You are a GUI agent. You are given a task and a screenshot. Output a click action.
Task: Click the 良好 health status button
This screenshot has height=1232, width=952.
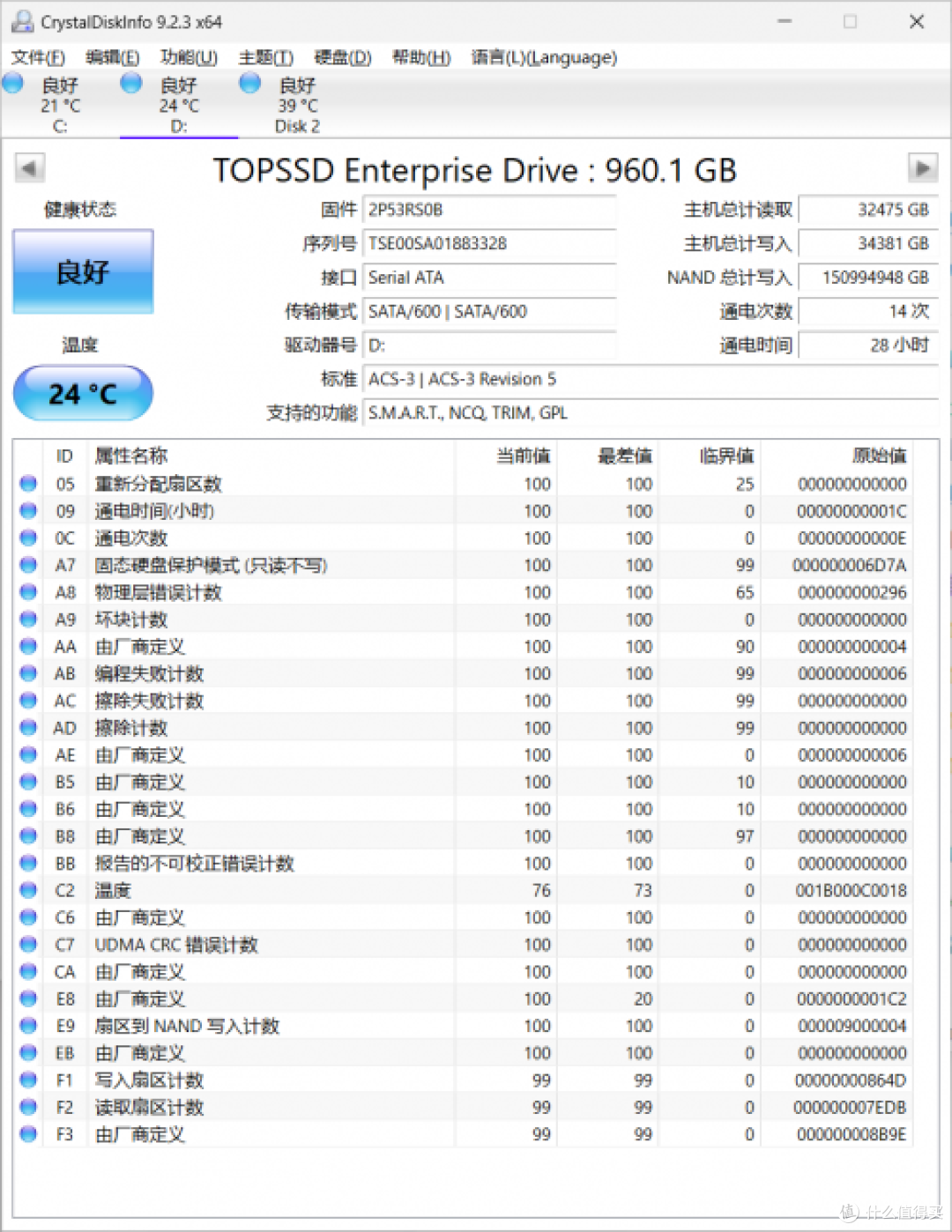coord(82,272)
